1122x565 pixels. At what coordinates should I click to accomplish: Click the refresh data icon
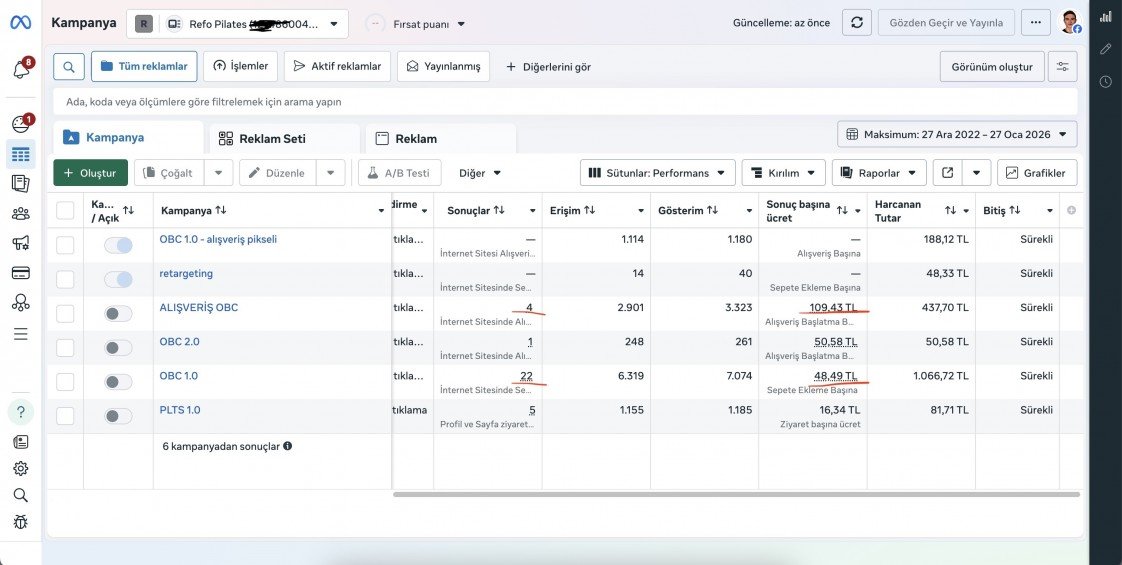tap(857, 23)
